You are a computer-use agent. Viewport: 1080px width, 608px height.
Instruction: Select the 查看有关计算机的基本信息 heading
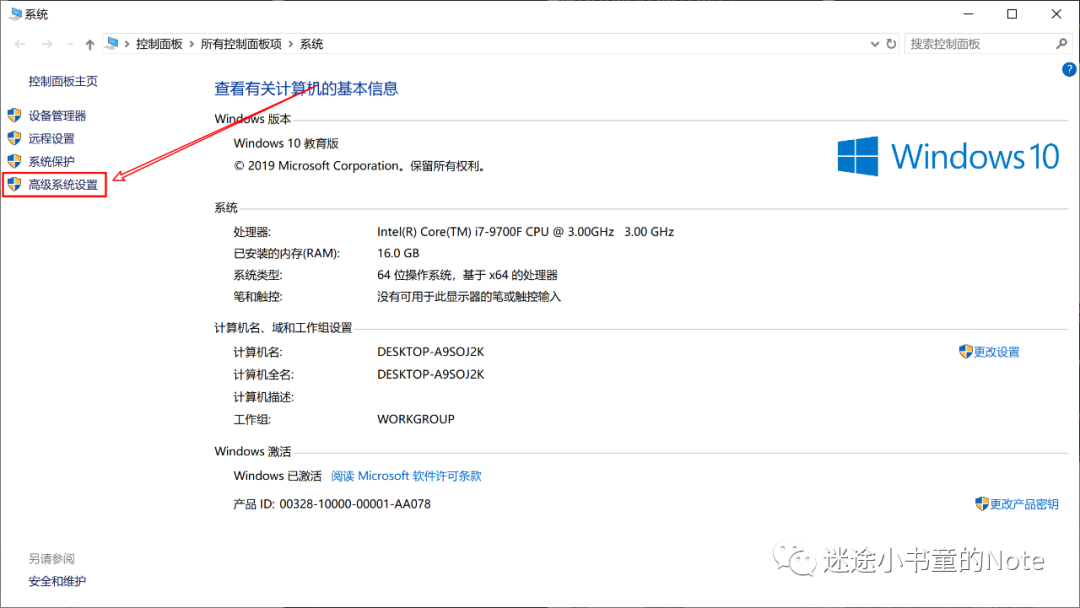coord(307,89)
